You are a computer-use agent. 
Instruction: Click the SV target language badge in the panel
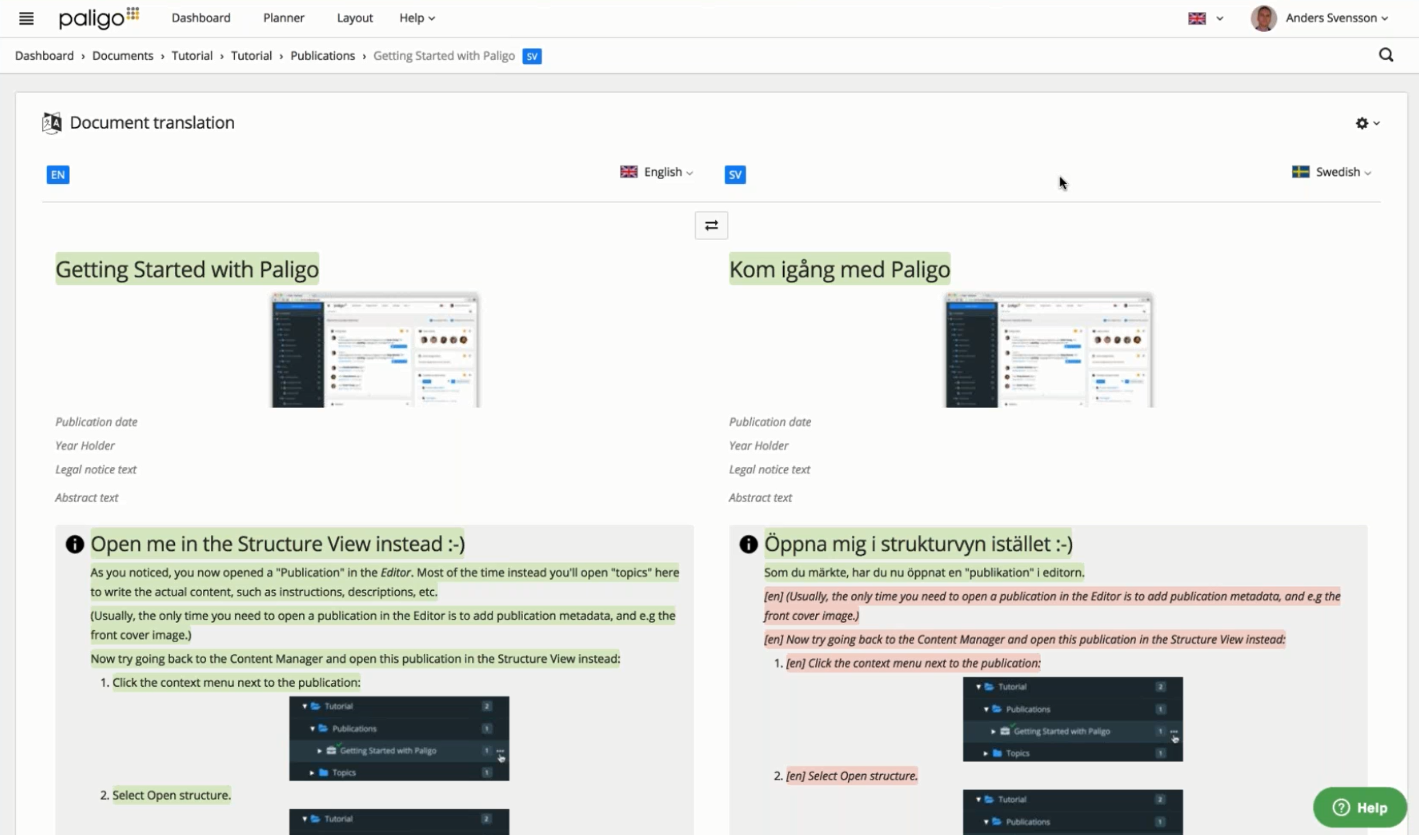(735, 175)
